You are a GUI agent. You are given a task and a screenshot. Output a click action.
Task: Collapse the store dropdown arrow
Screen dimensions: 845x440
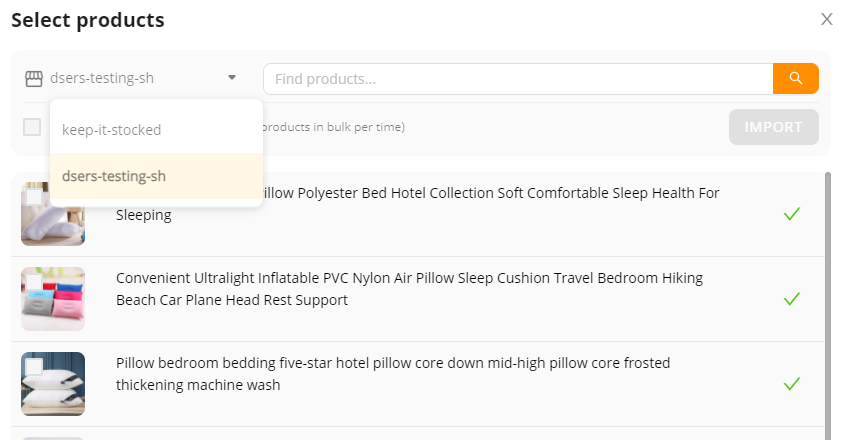pos(232,78)
